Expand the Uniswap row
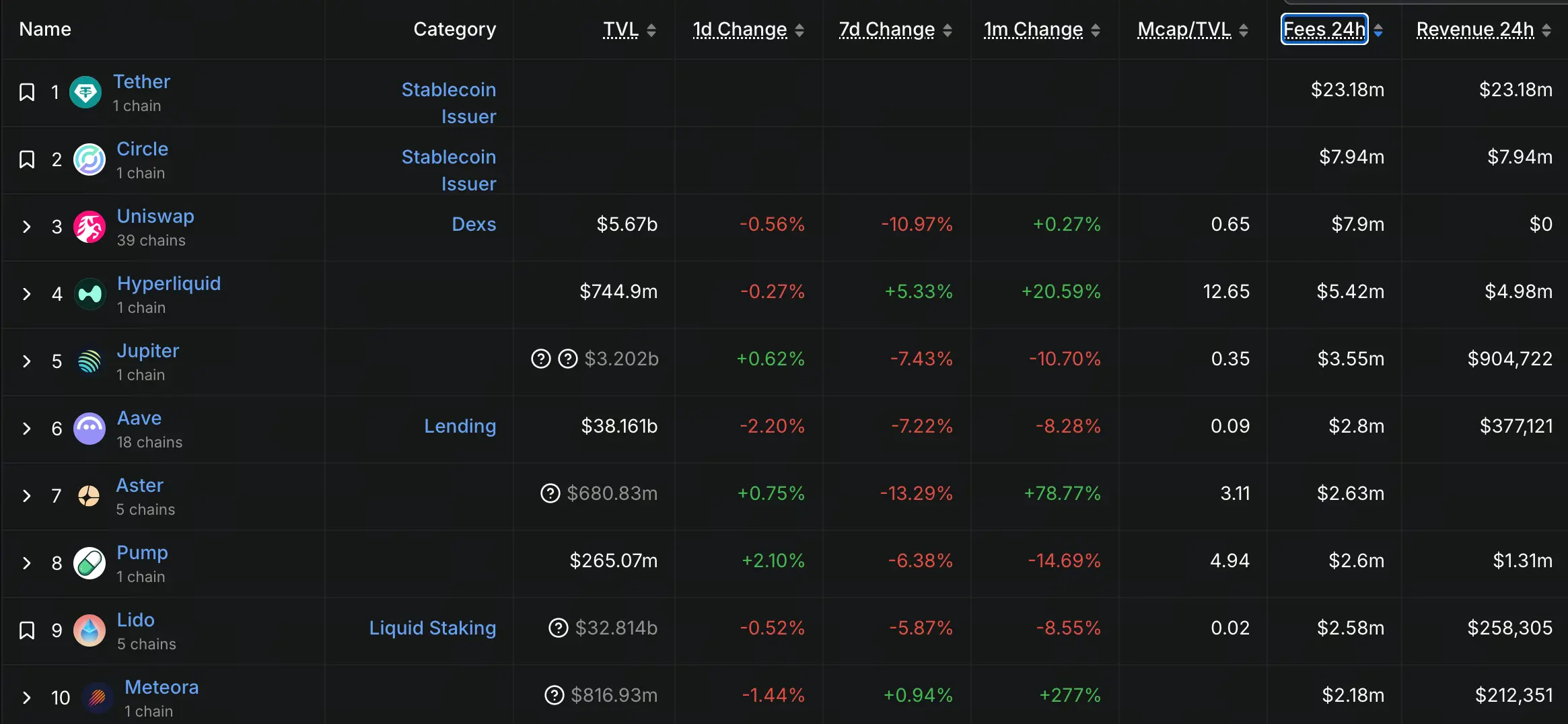This screenshot has width=1568, height=724. coord(27,227)
